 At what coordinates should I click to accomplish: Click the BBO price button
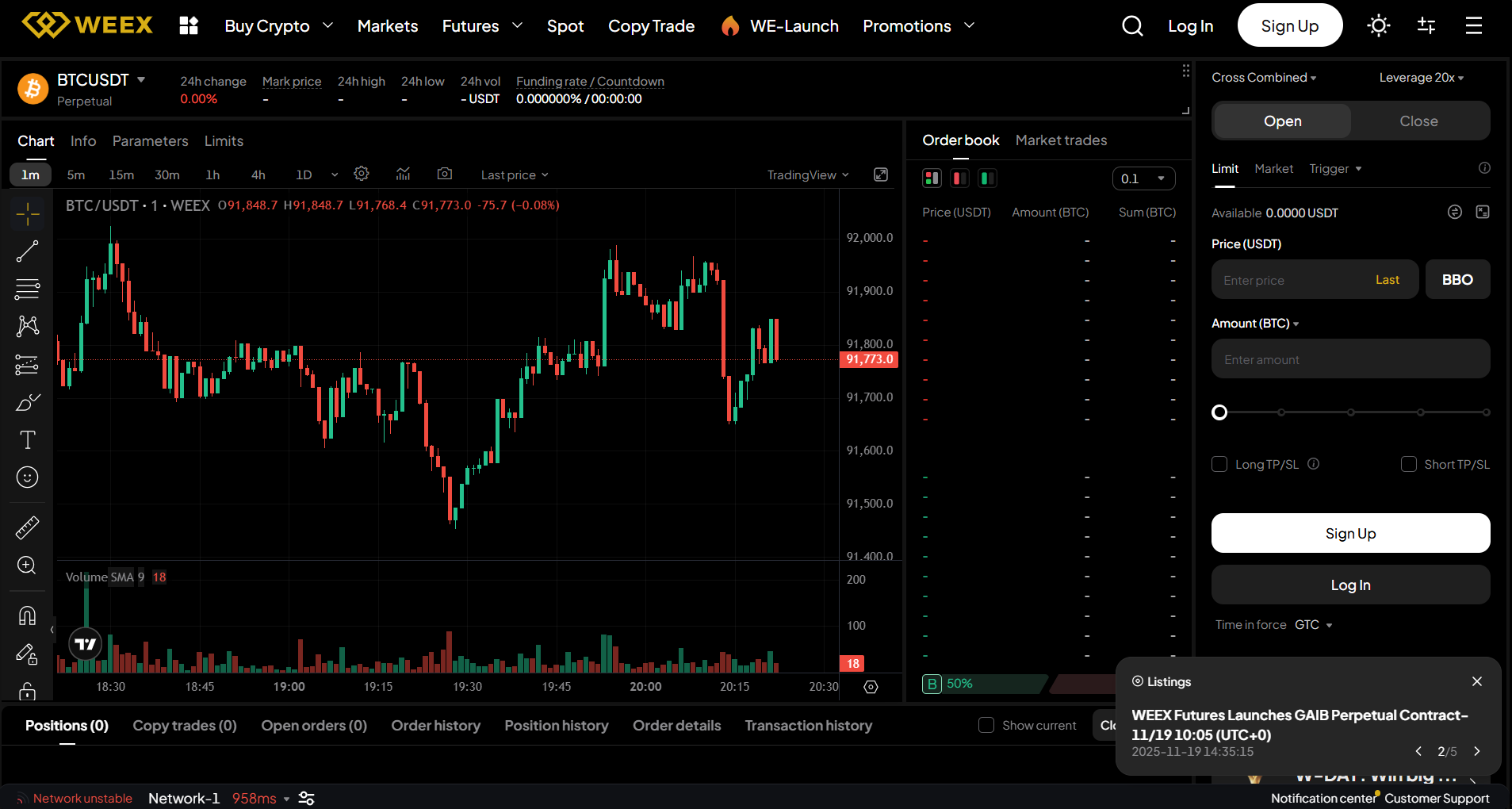(1457, 280)
